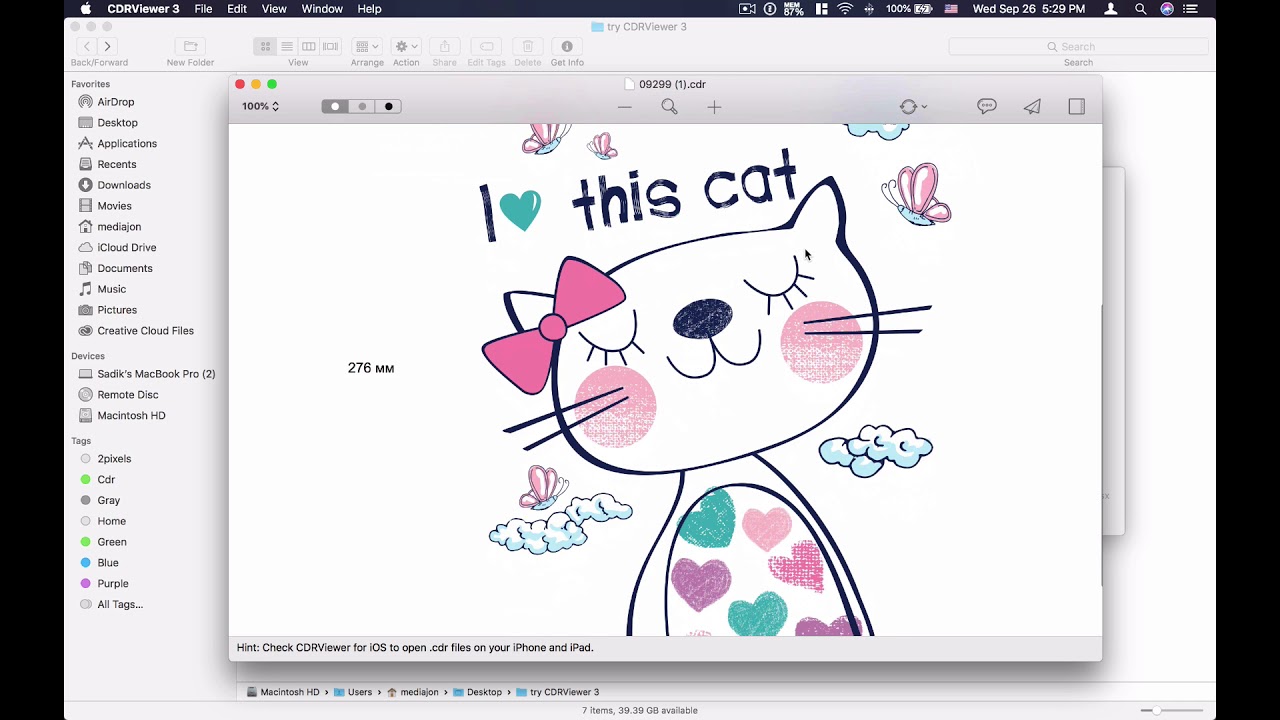1280x720 pixels.
Task: Open the 100% zoom level dropdown
Action: [x=260, y=107]
